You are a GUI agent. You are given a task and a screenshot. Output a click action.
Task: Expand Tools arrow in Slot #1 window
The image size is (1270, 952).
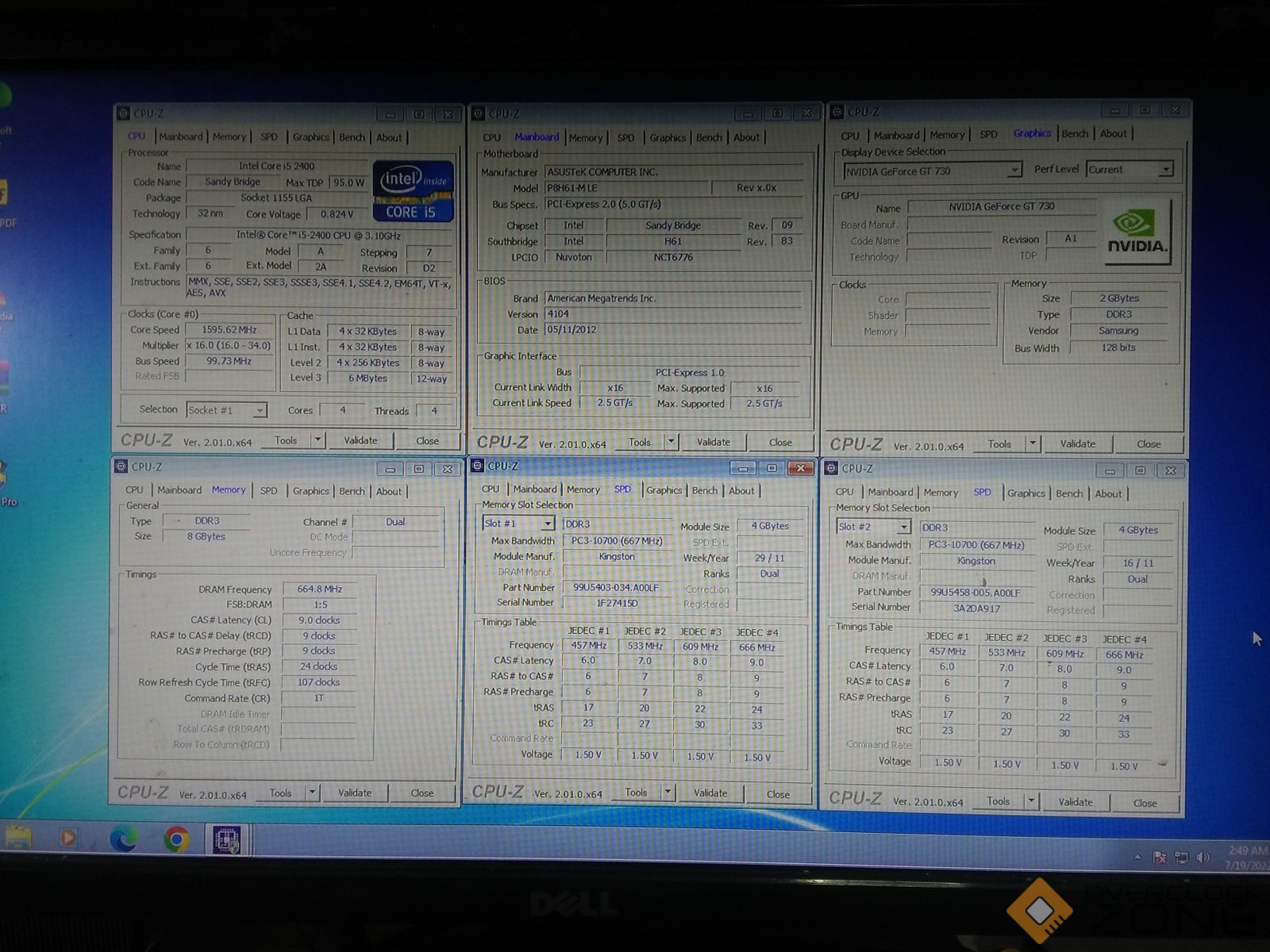pyautogui.click(x=668, y=792)
